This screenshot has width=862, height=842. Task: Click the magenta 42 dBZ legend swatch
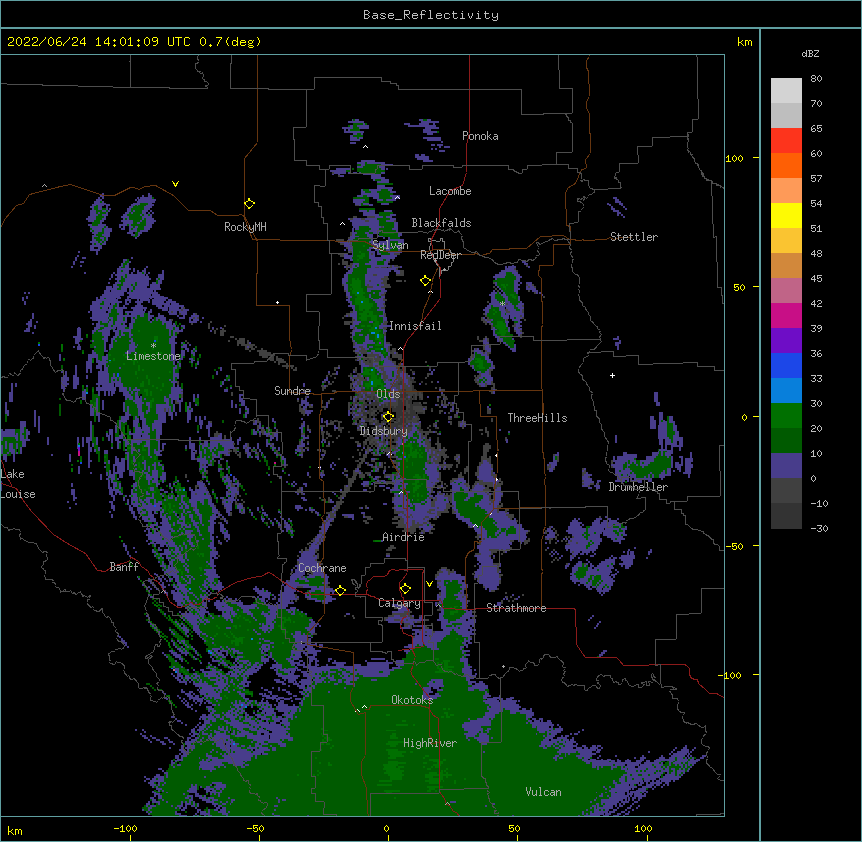click(x=786, y=315)
